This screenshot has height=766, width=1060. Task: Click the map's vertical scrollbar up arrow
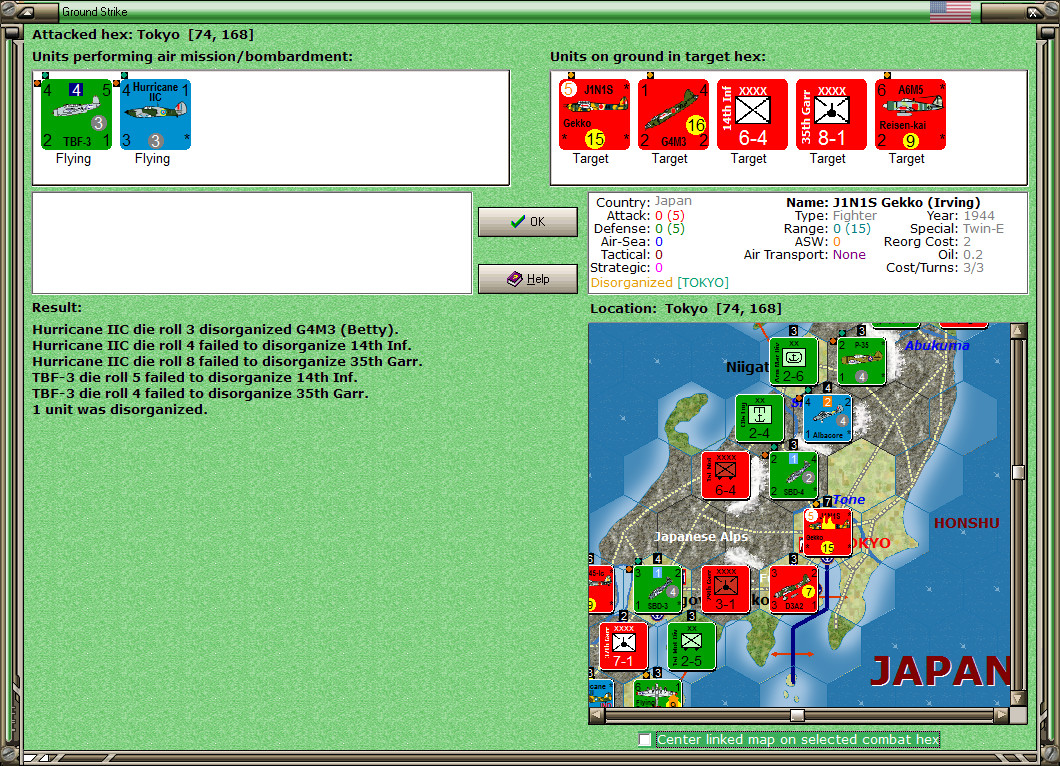1018,331
